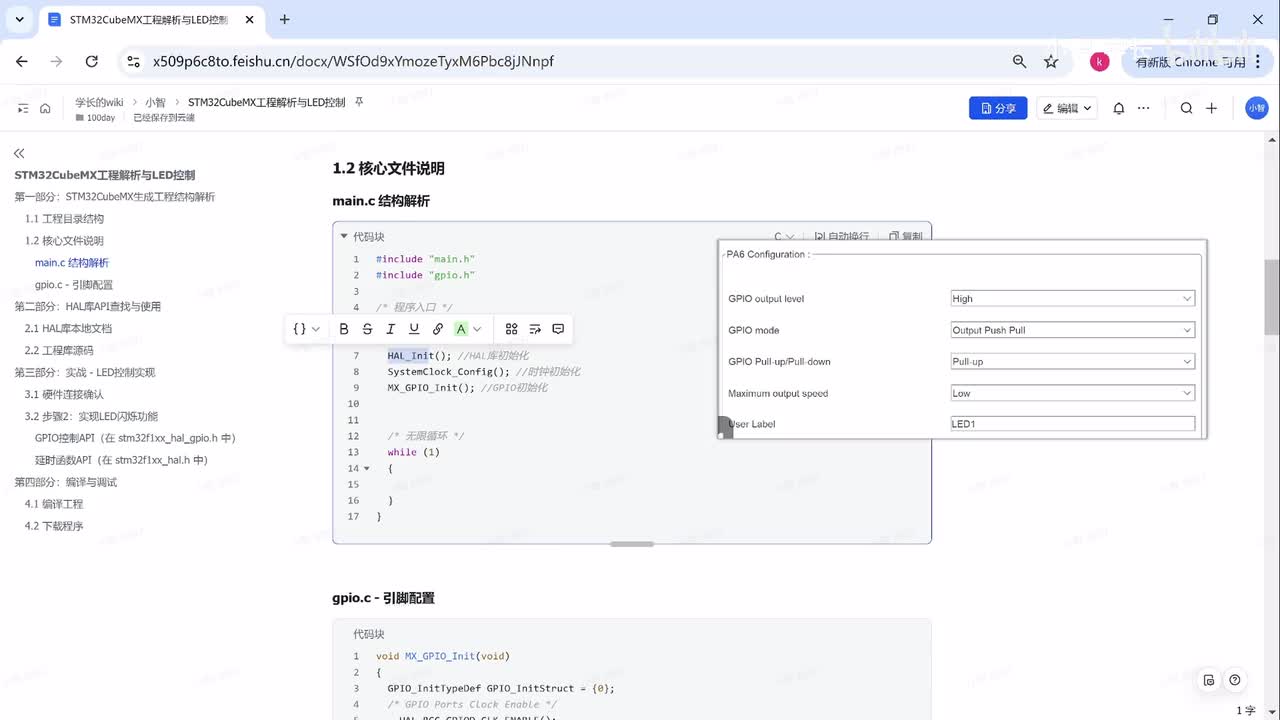Viewport: 1280px width, 720px height.
Task: Click the page vertical scrollbar
Action: pos(1272,297)
